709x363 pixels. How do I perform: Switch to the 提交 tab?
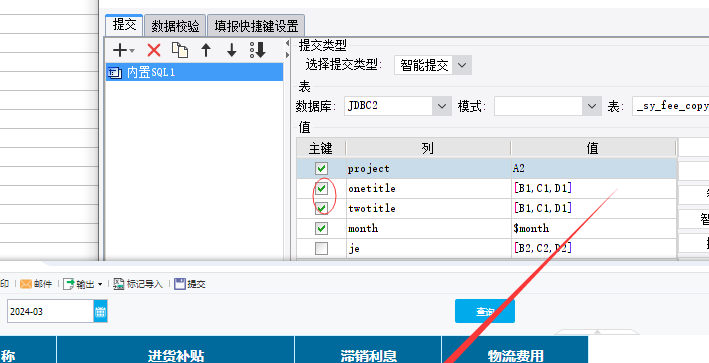point(124,25)
